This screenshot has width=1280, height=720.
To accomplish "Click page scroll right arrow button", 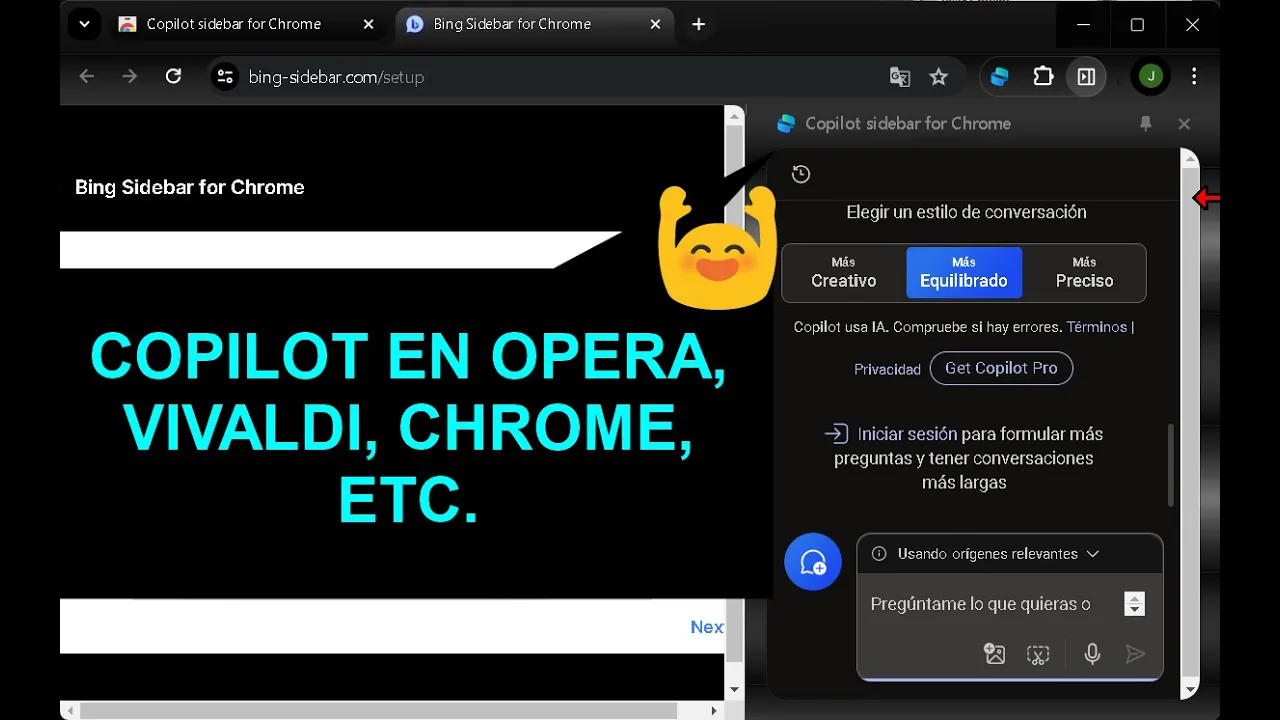I will tap(714, 711).
